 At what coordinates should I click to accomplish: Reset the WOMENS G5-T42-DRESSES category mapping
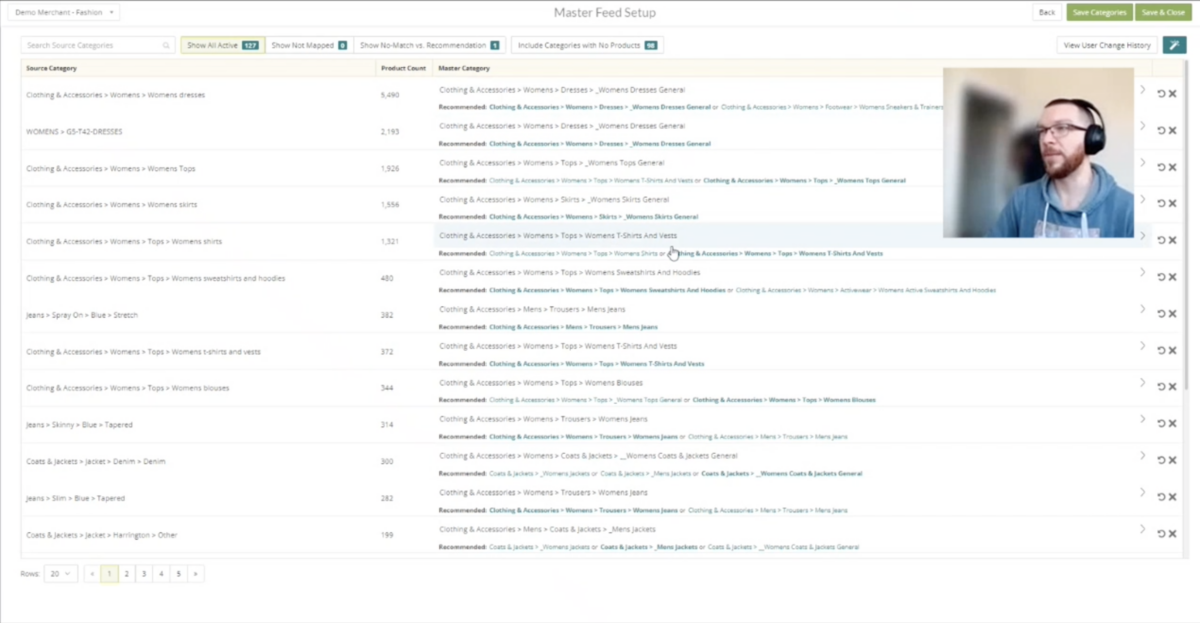point(1159,130)
